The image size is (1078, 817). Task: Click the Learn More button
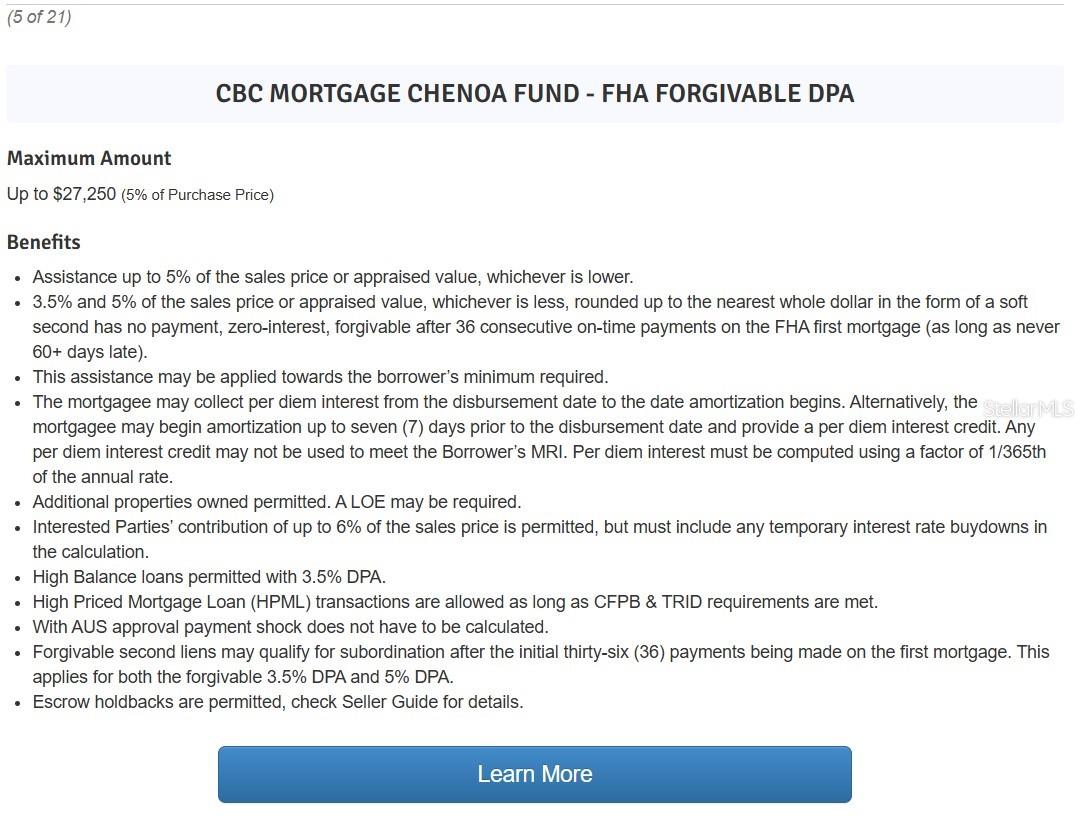[x=534, y=774]
